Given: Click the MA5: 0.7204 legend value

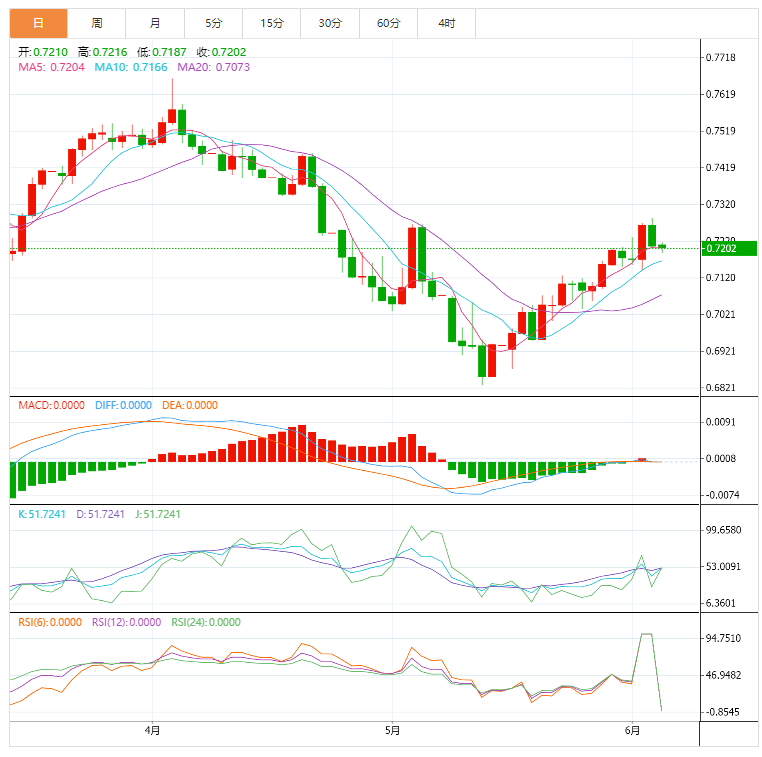Looking at the screenshot, I should pos(52,67).
